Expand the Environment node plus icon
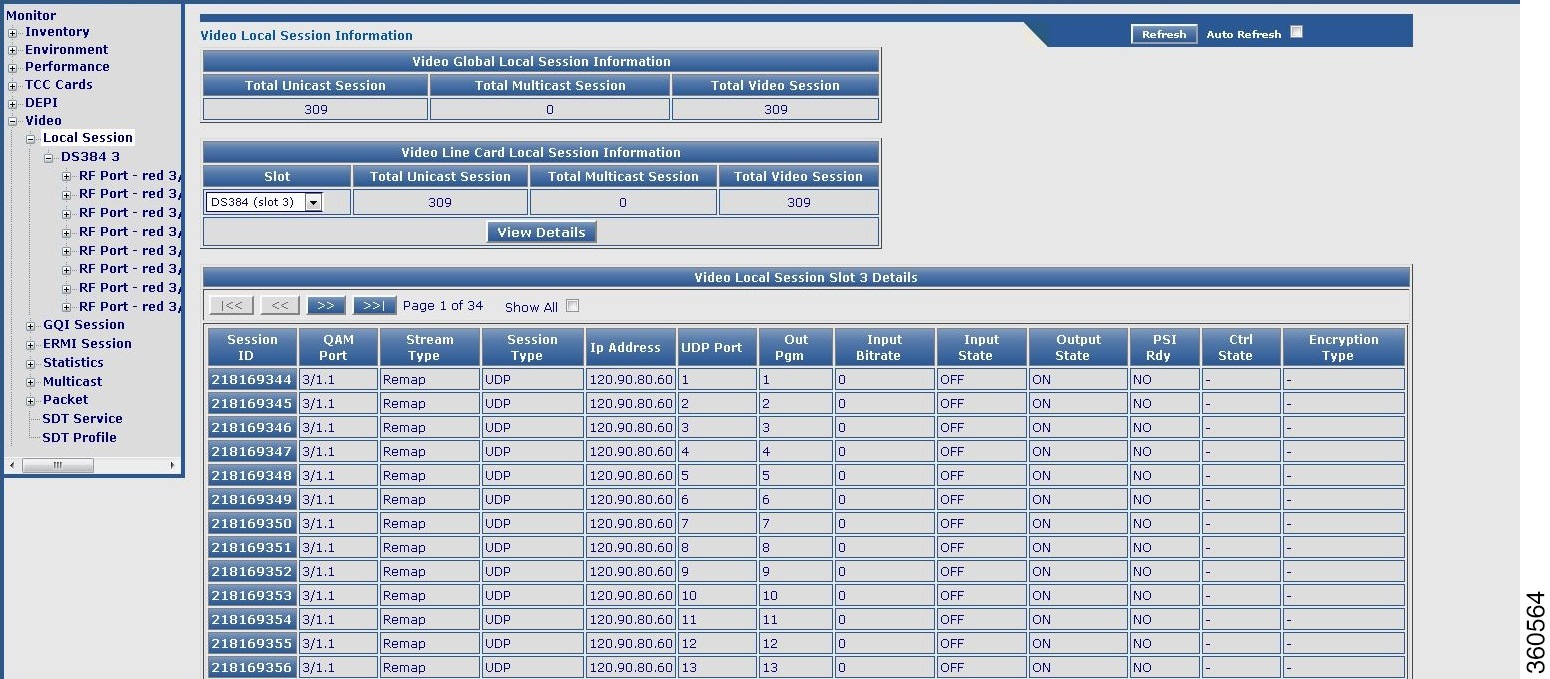1550x679 pixels. (x=13, y=50)
